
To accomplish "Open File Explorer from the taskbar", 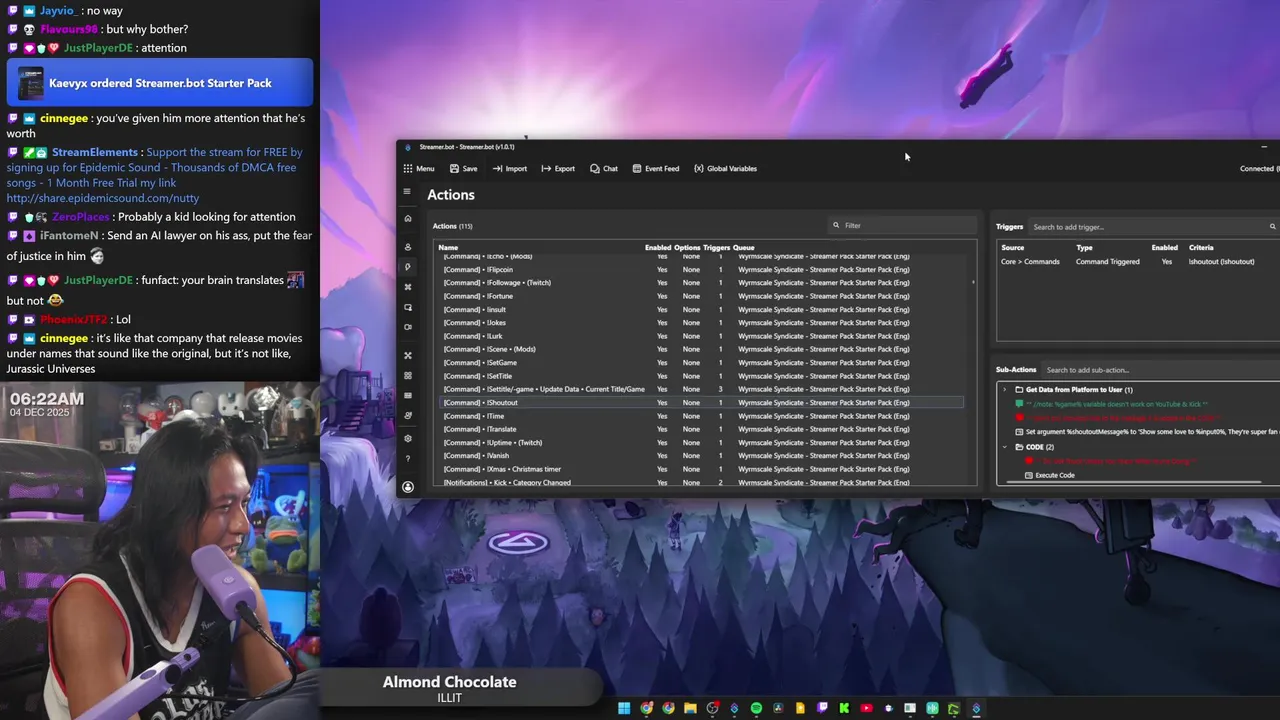I will click(690, 709).
